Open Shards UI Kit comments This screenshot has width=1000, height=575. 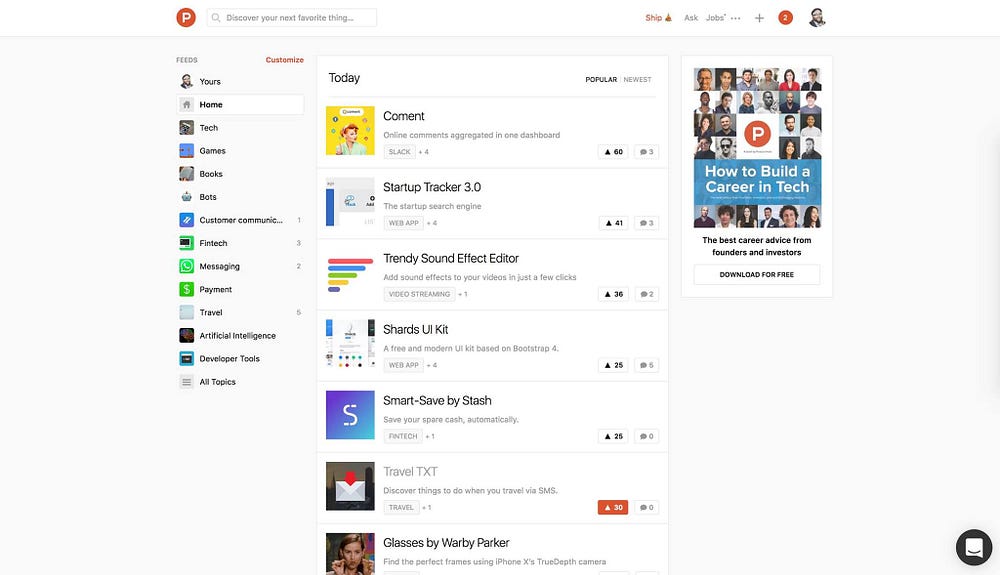pos(646,365)
